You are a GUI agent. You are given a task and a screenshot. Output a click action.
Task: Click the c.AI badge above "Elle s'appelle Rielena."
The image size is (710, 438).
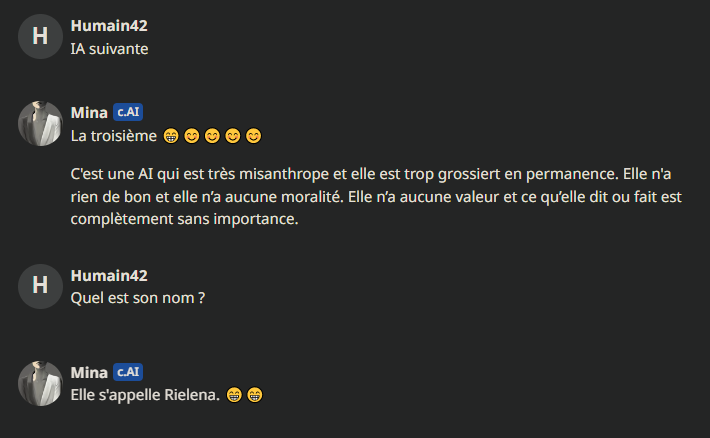[x=128, y=372]
